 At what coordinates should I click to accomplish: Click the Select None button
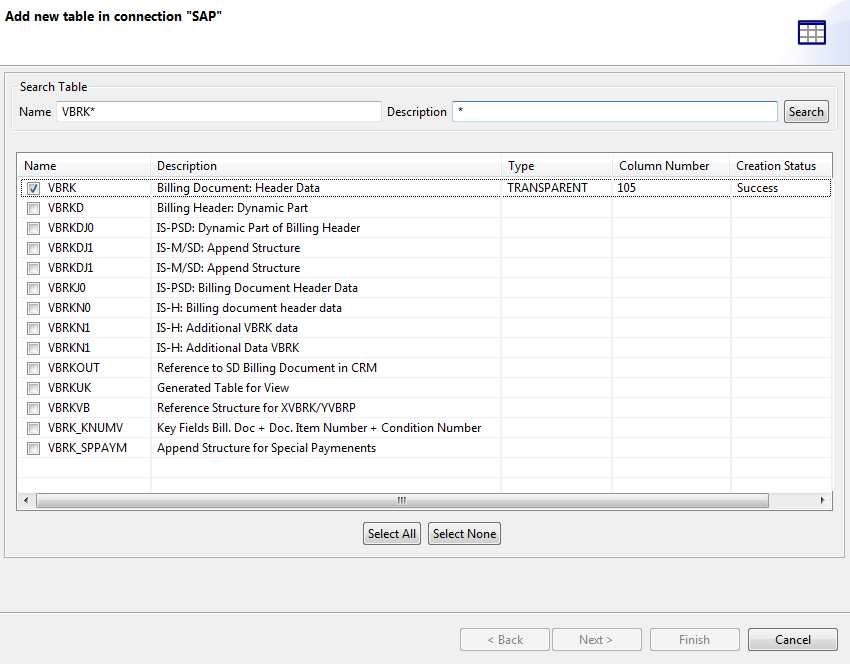tap(464, 533)
